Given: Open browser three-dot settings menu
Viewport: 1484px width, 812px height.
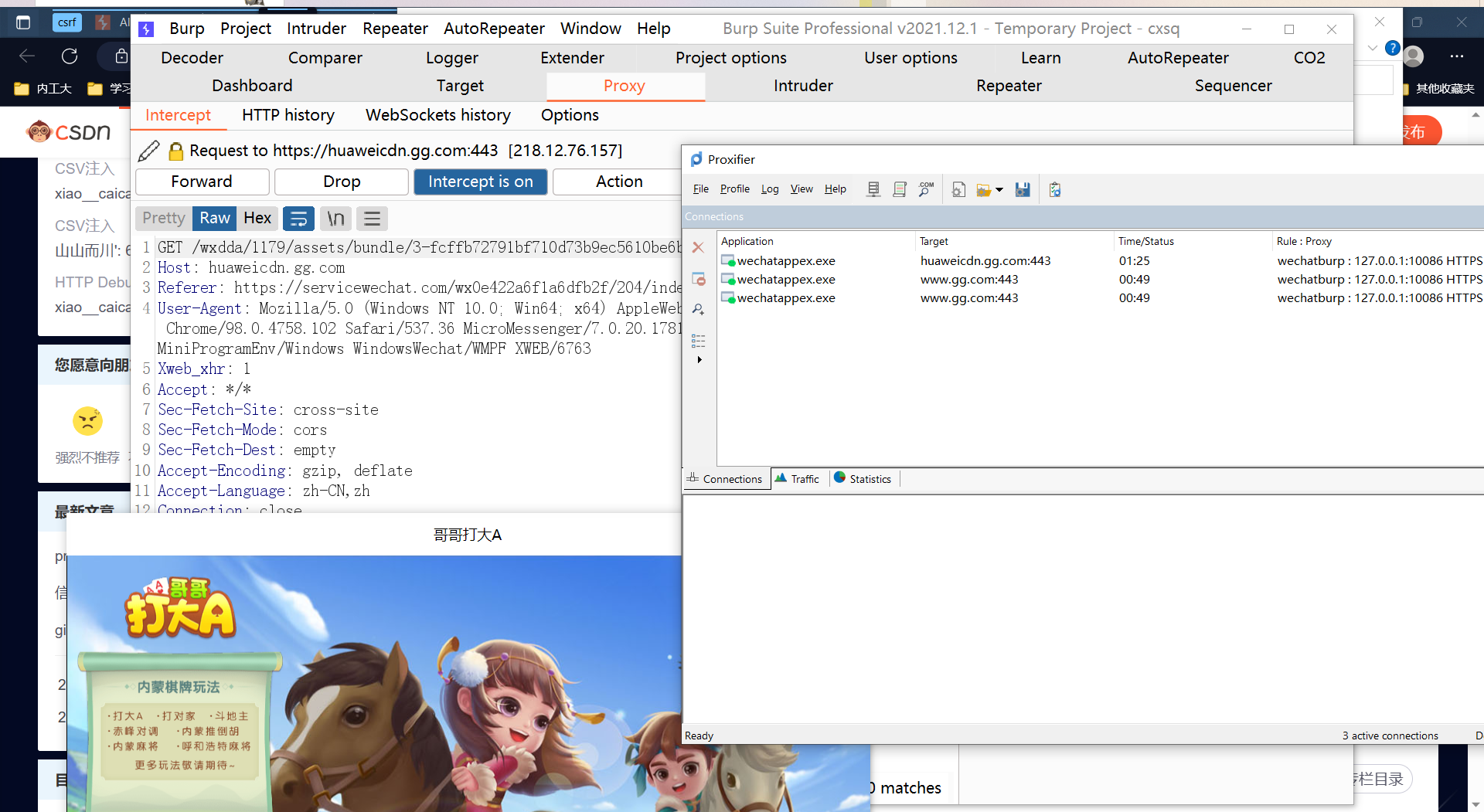Looking at the screenshot, I should point(1456,56).
